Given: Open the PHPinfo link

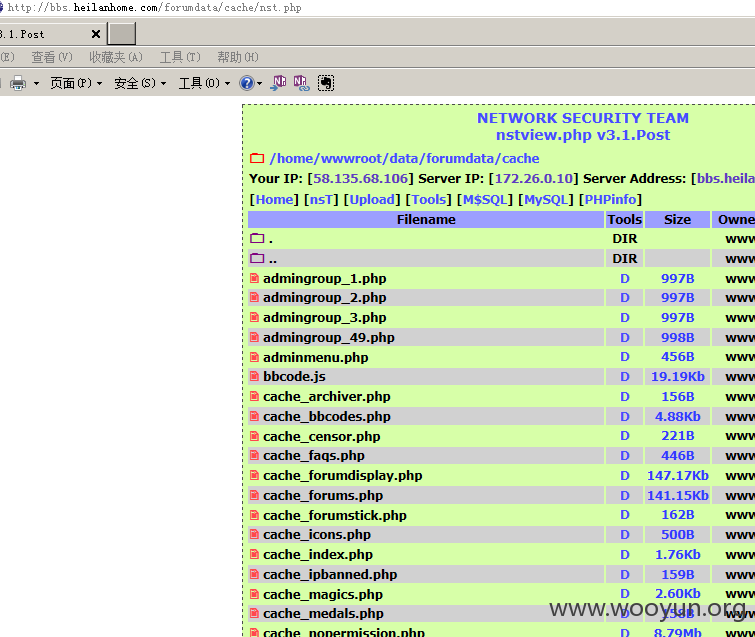Looking at the screenshot, I should pos(610,199).
